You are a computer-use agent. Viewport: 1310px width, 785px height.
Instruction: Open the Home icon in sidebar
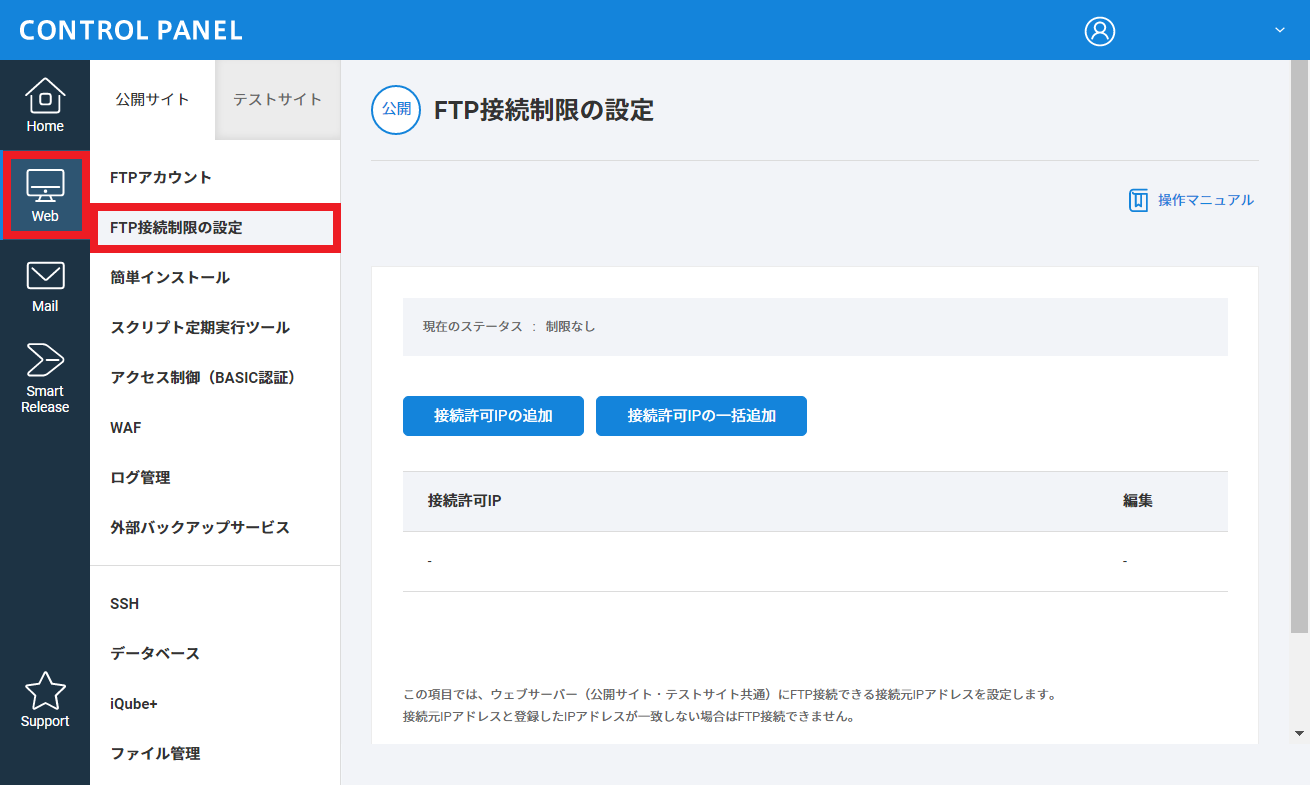point(45,97)
